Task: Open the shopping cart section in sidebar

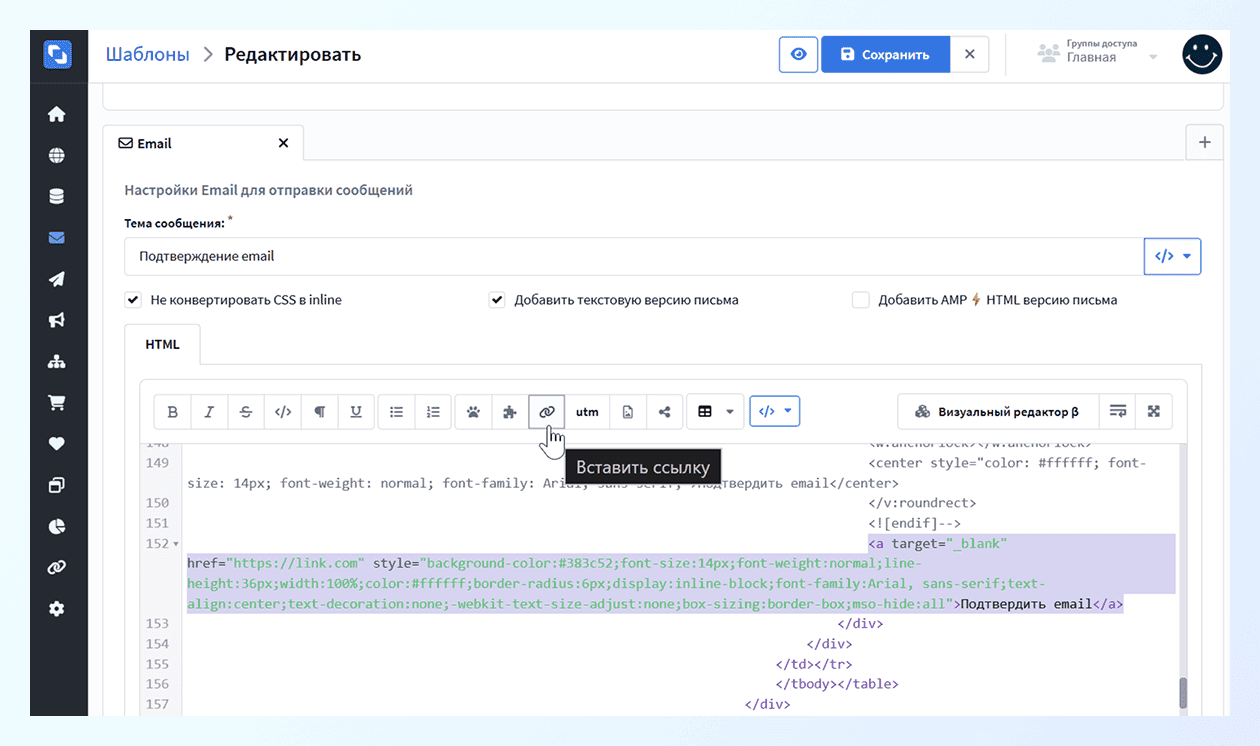Action: pos(57,403)
